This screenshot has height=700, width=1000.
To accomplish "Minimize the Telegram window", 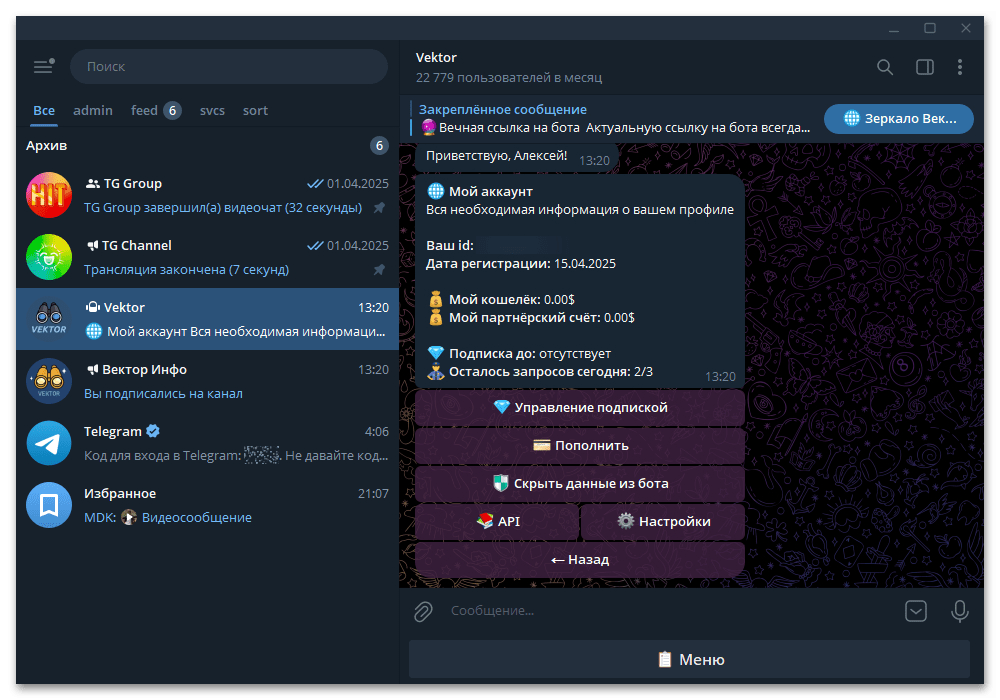I will pos(894,29).
